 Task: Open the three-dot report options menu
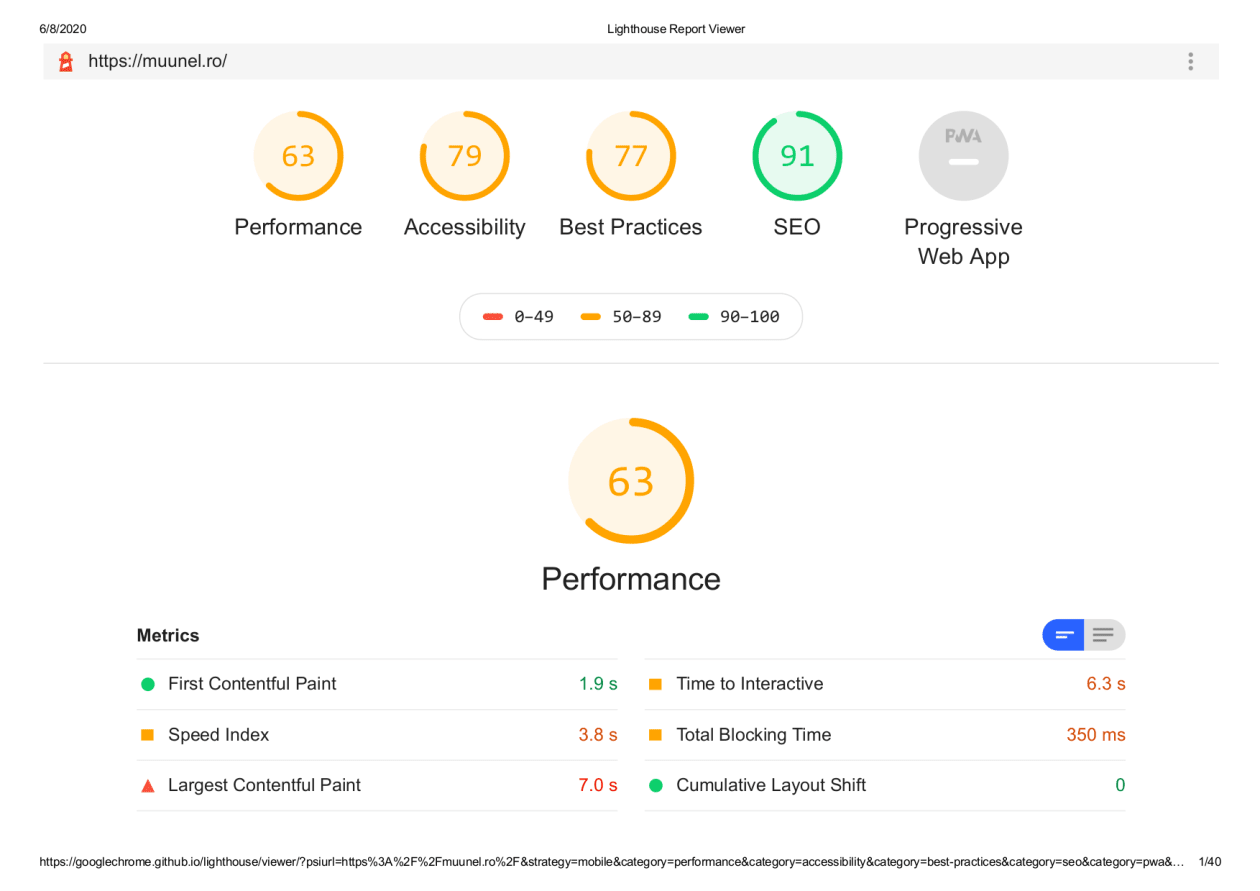click(x=1190, y=61)
